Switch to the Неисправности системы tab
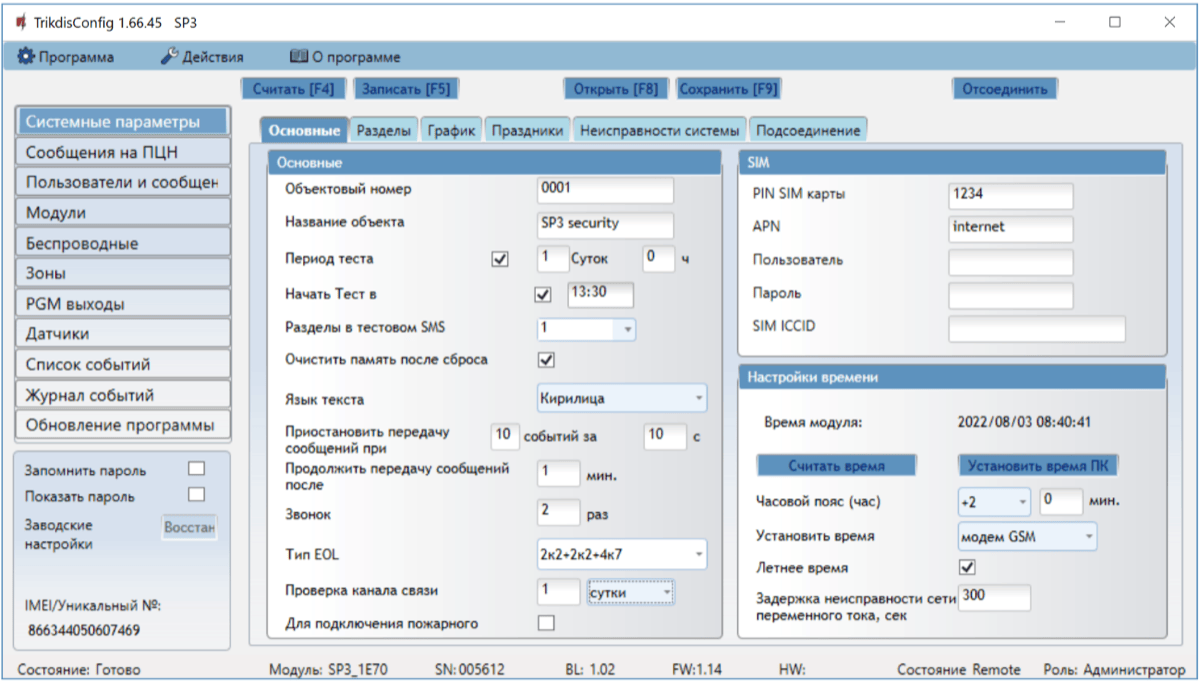 point(659,131)
